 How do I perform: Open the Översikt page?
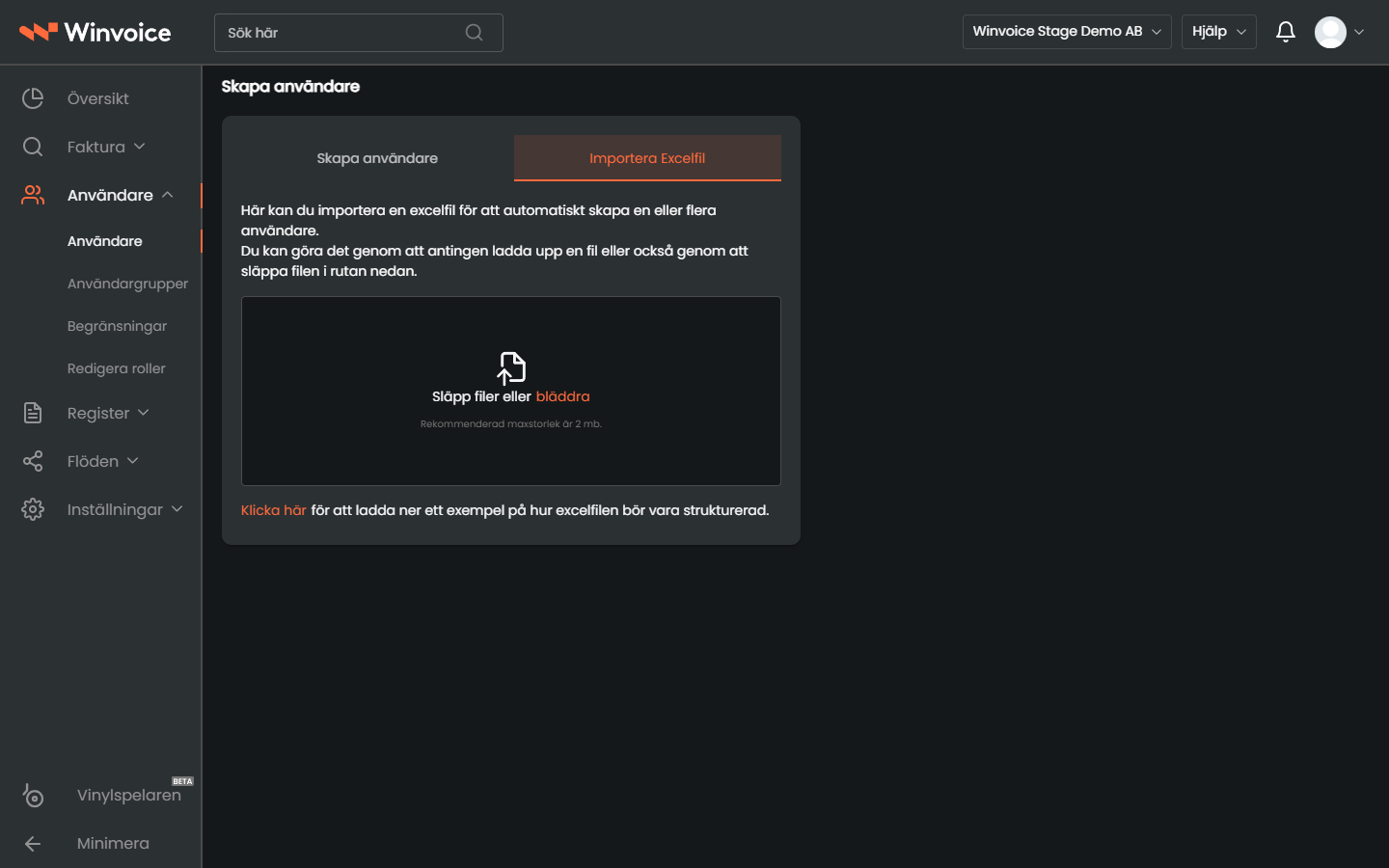click(98, 98)
